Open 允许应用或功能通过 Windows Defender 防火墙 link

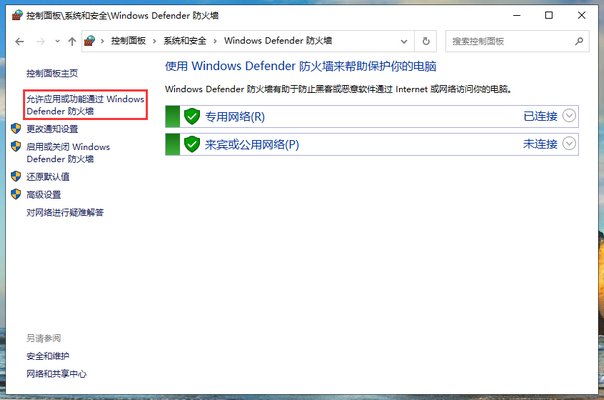pyautogui.click(x=85, y=105)
